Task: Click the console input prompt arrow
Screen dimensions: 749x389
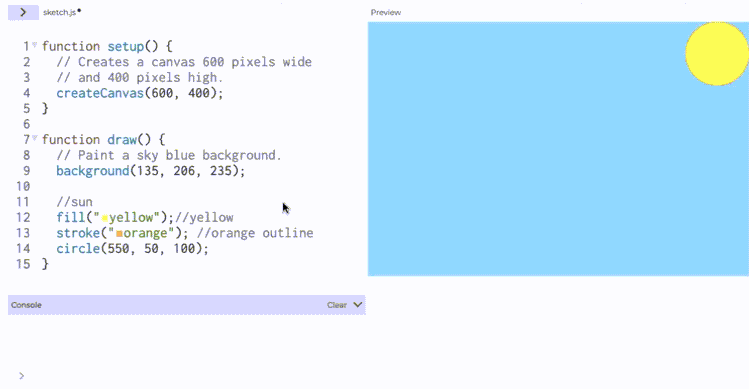Action: (x=21, y=376)
